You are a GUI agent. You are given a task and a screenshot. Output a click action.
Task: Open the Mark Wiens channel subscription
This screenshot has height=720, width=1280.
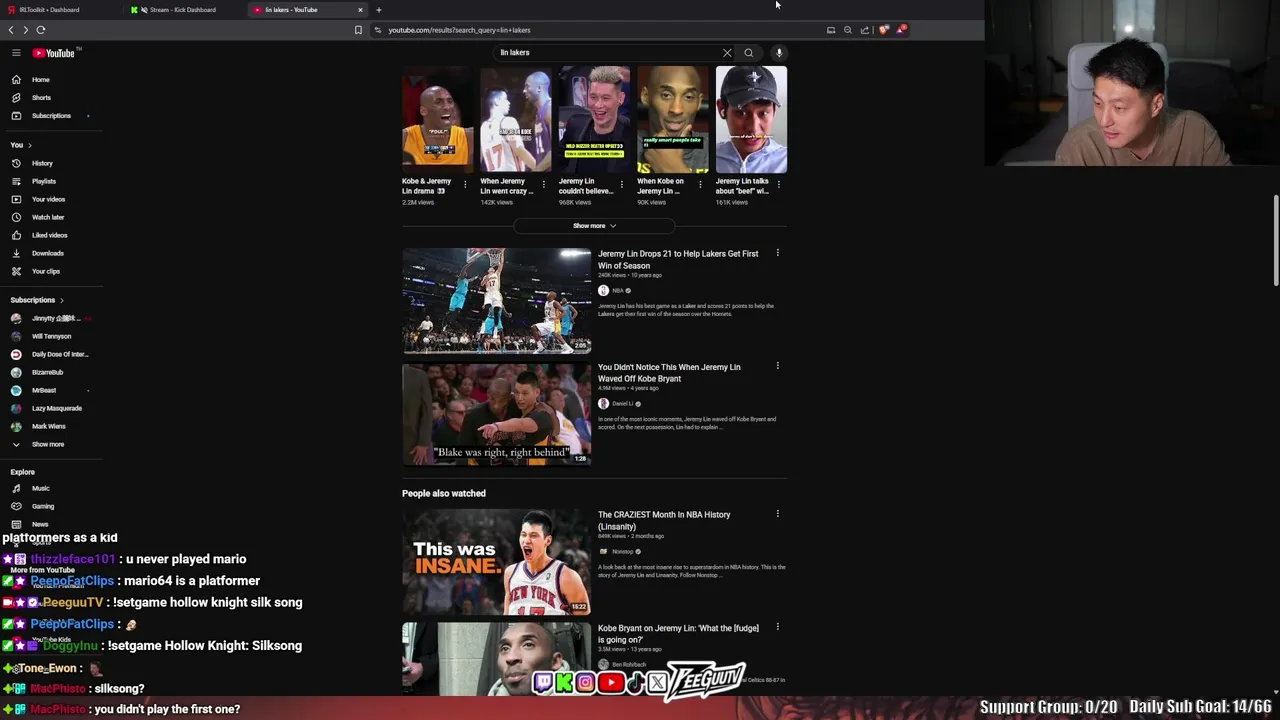[x=50, y=426]
